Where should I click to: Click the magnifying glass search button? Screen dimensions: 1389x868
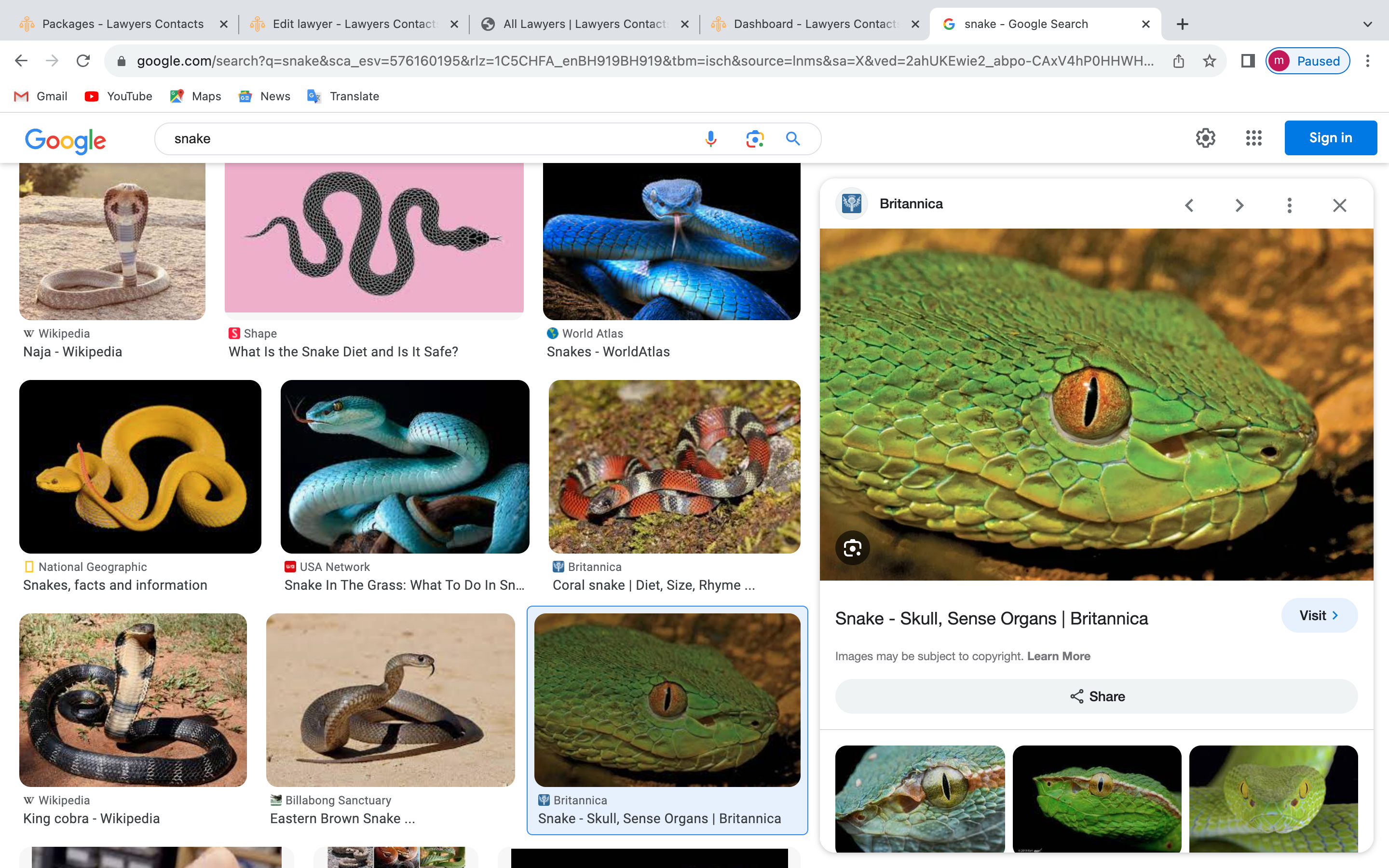(x=793, y=139)
